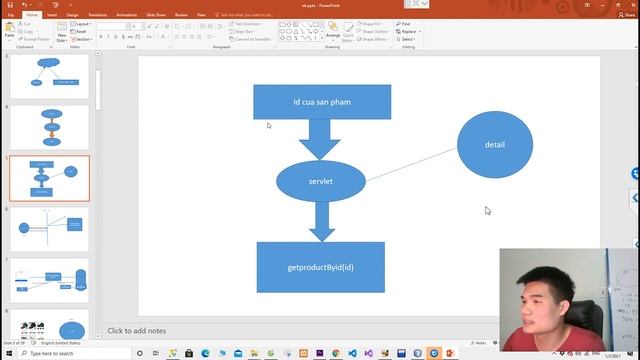Open Microsoft Store from the taskbar

tap(189, 353)
